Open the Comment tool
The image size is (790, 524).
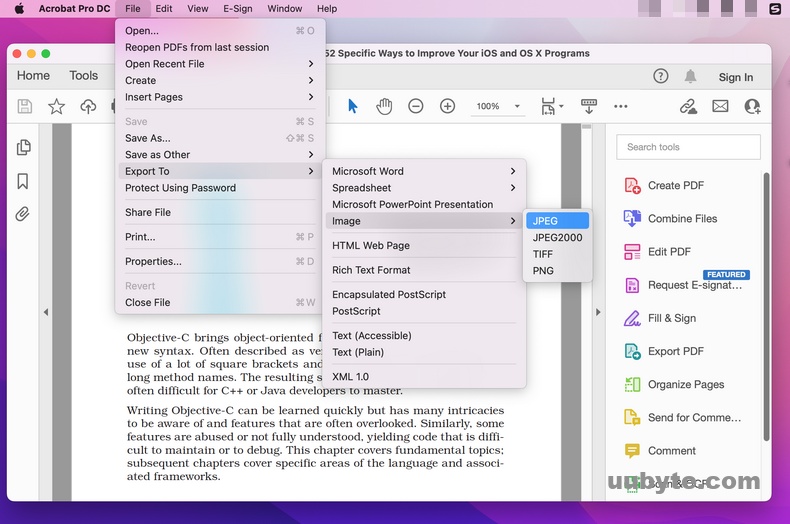(x=660, y=451)
